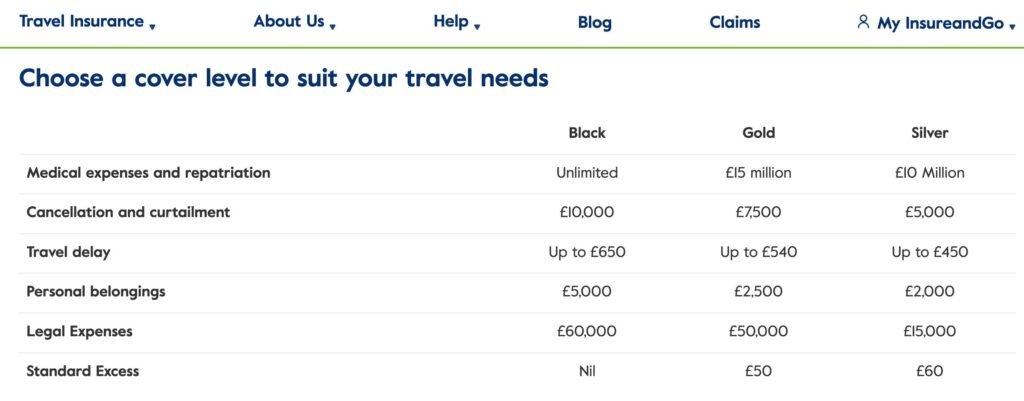This screenshot has width=1024, height=401.
Task: Open the About Us menu
Action: [289, 21]
